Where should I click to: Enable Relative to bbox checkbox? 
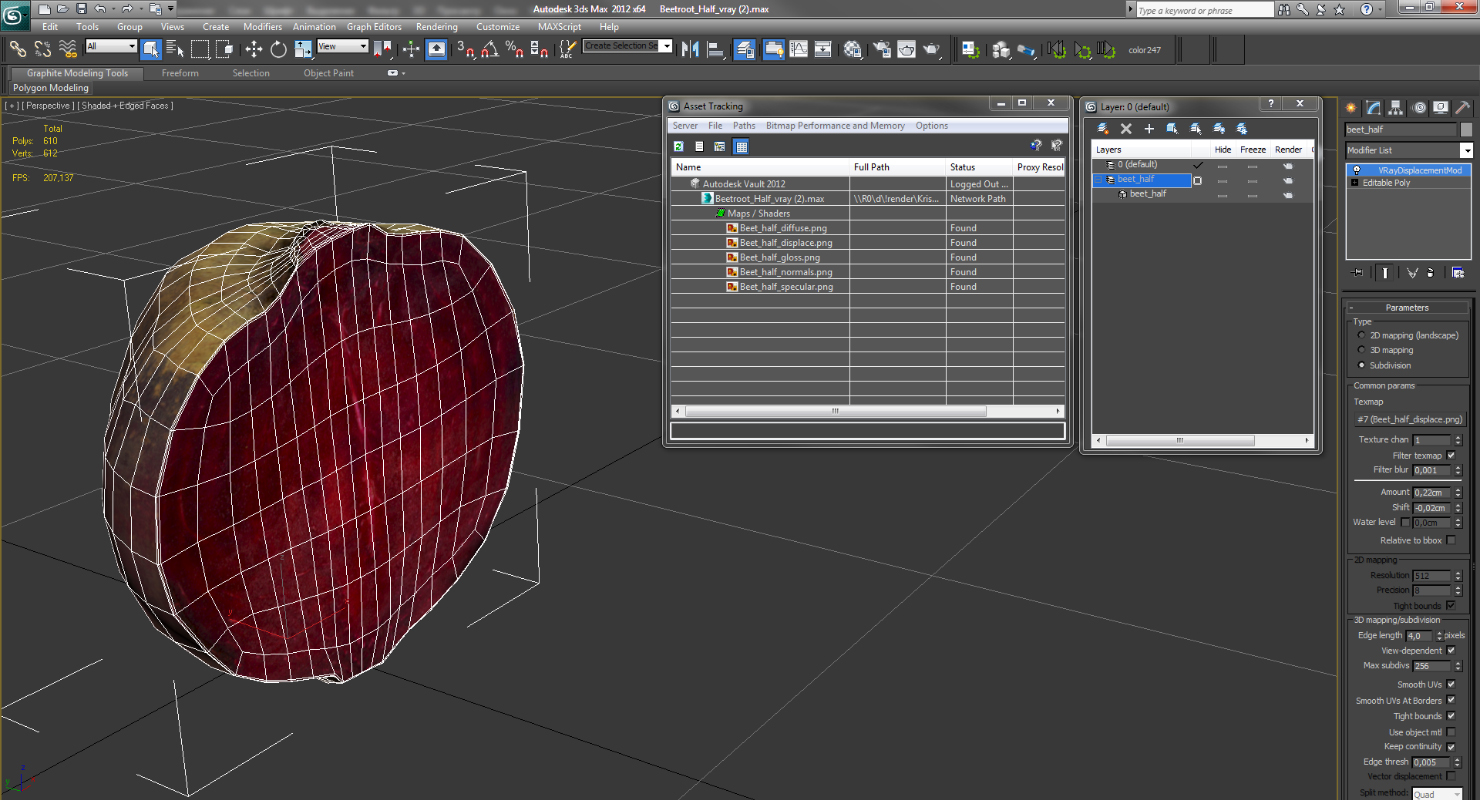tap(1451, 540)
